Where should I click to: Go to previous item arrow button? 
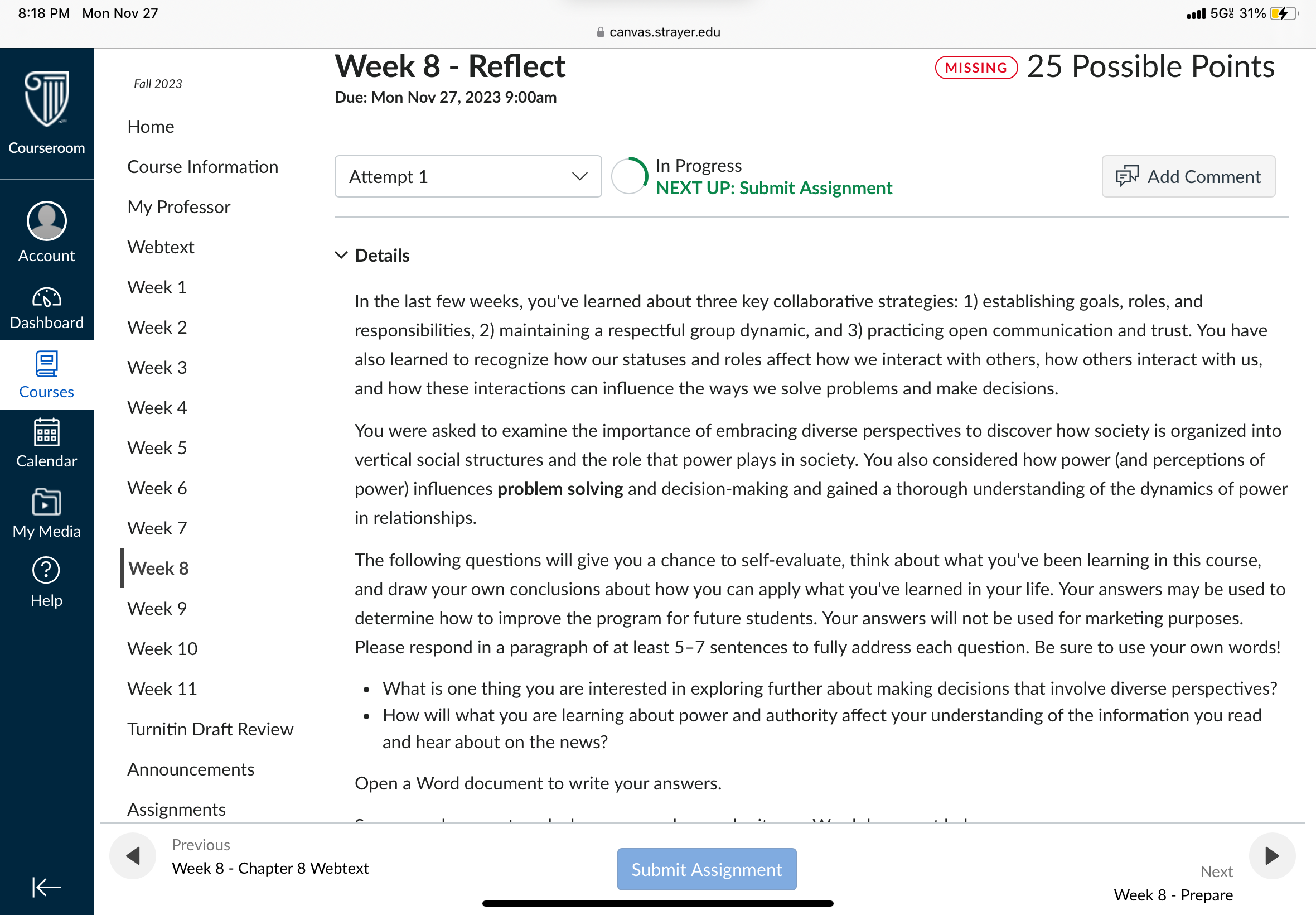(133, 856)
